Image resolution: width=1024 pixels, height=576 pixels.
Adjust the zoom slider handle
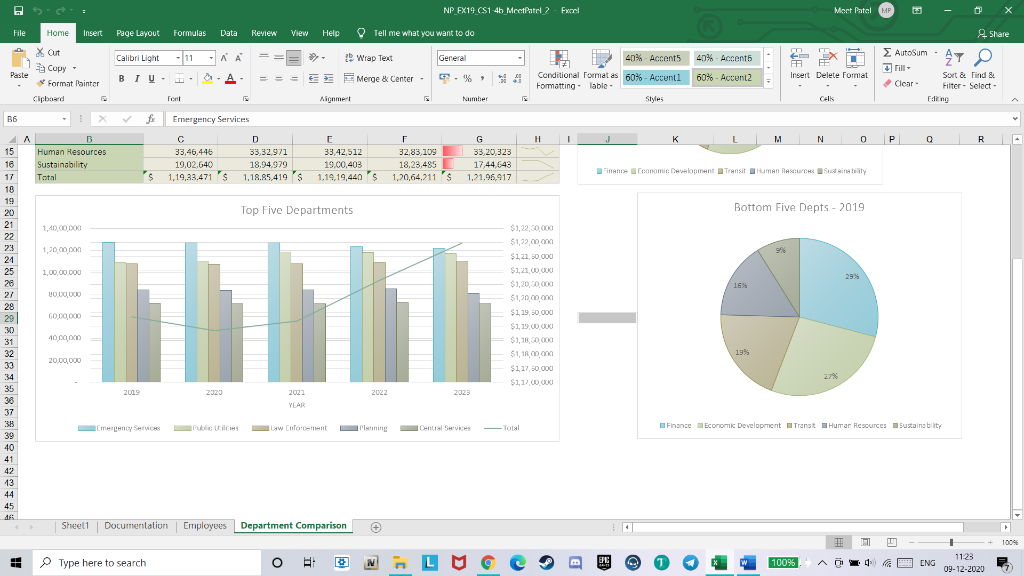pos(952,542)
